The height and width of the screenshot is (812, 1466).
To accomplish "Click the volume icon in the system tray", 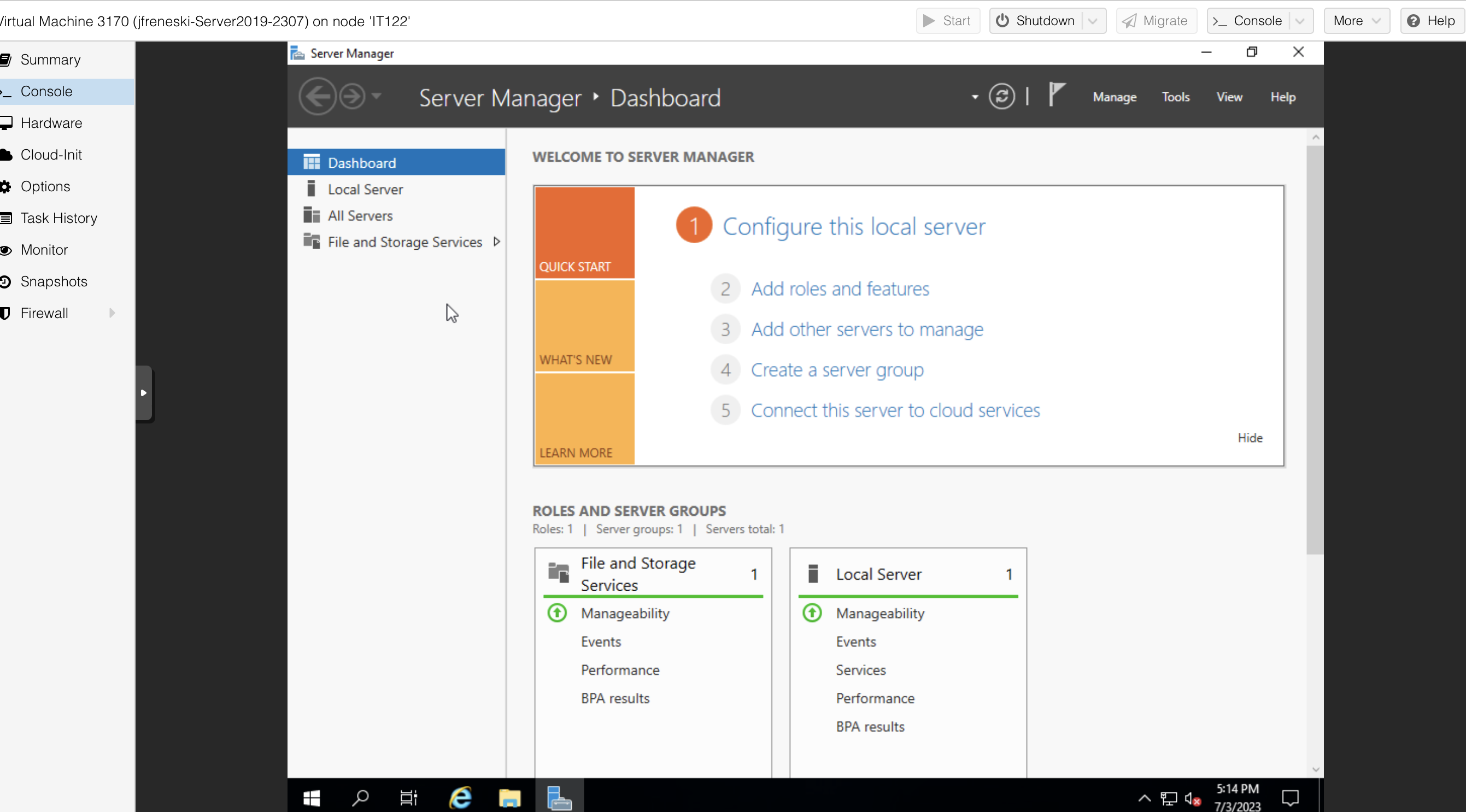I will pos(1191,797).
